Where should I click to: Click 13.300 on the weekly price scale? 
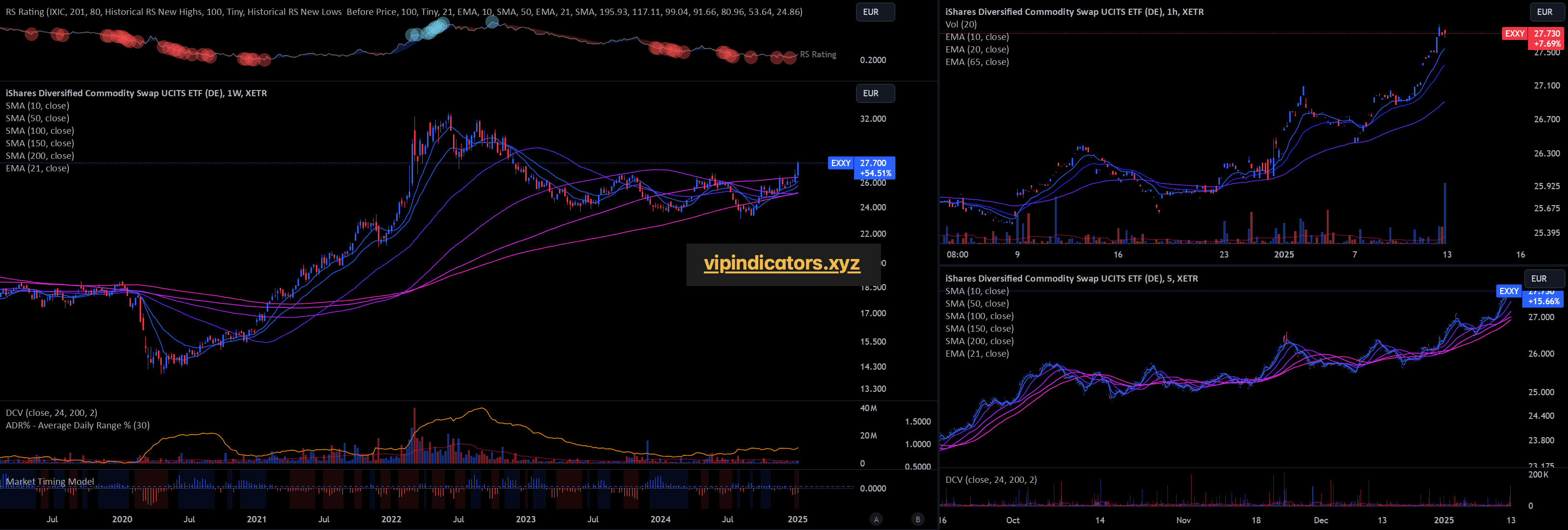[873, 389]
